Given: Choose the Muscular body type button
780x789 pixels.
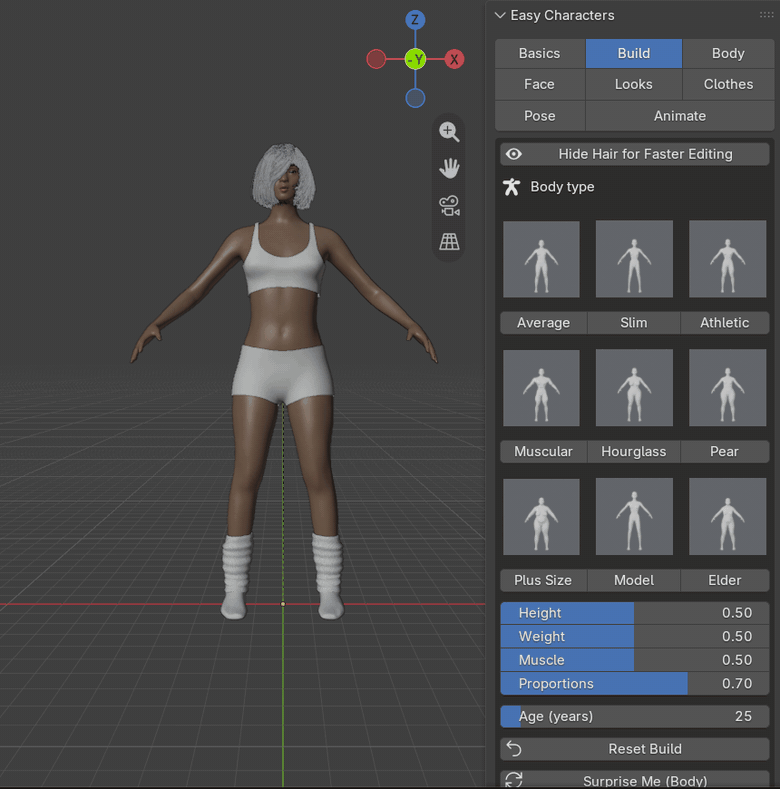Looking at the screenshot, I should coord(543,451).
